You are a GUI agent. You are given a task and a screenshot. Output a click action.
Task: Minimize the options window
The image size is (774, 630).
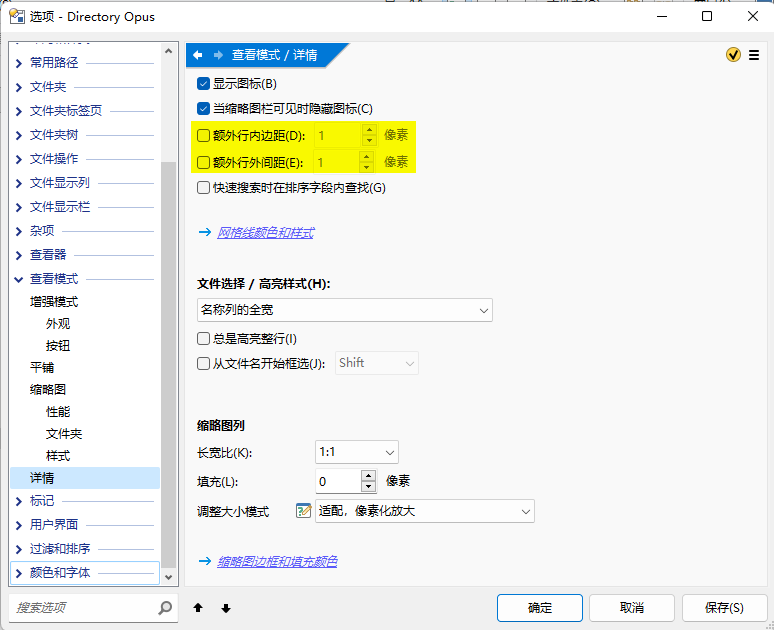click(x=662, y=16)
